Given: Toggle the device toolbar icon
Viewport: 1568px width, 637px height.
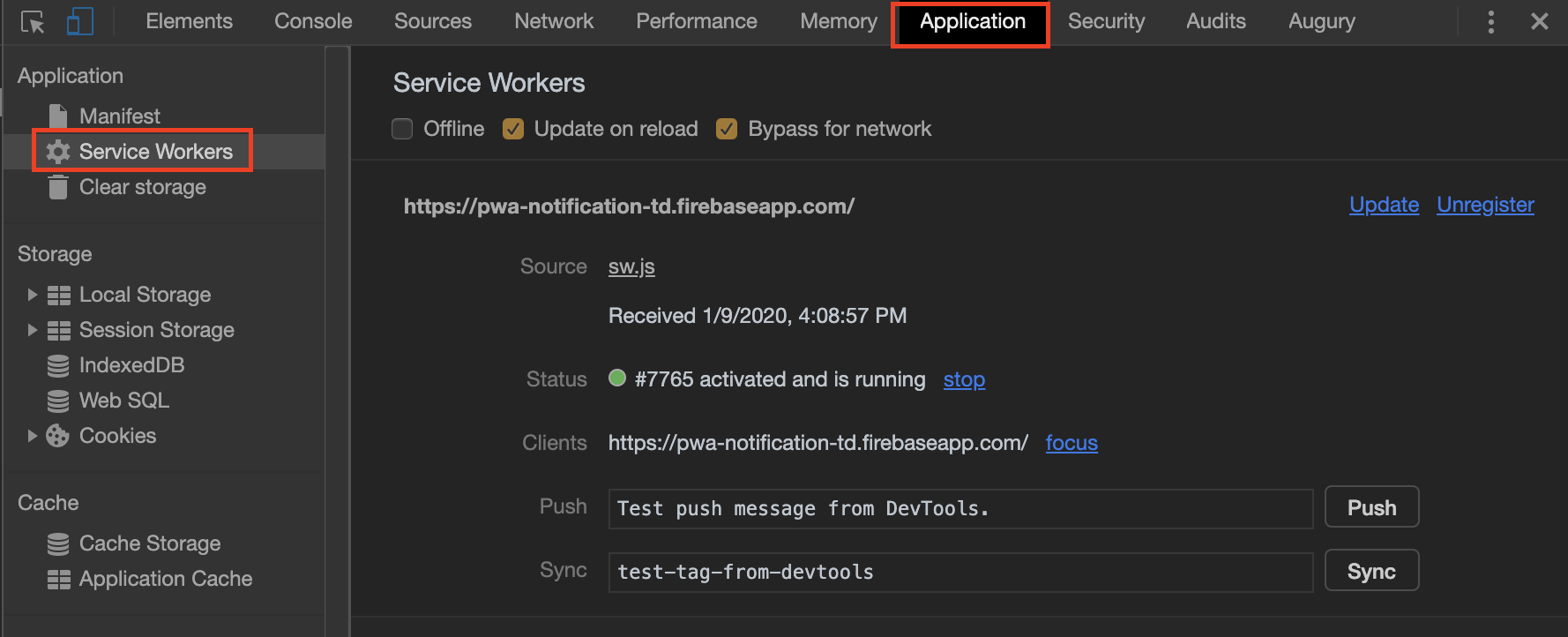Looking at the screenshot, I should [x=79, y=21].
